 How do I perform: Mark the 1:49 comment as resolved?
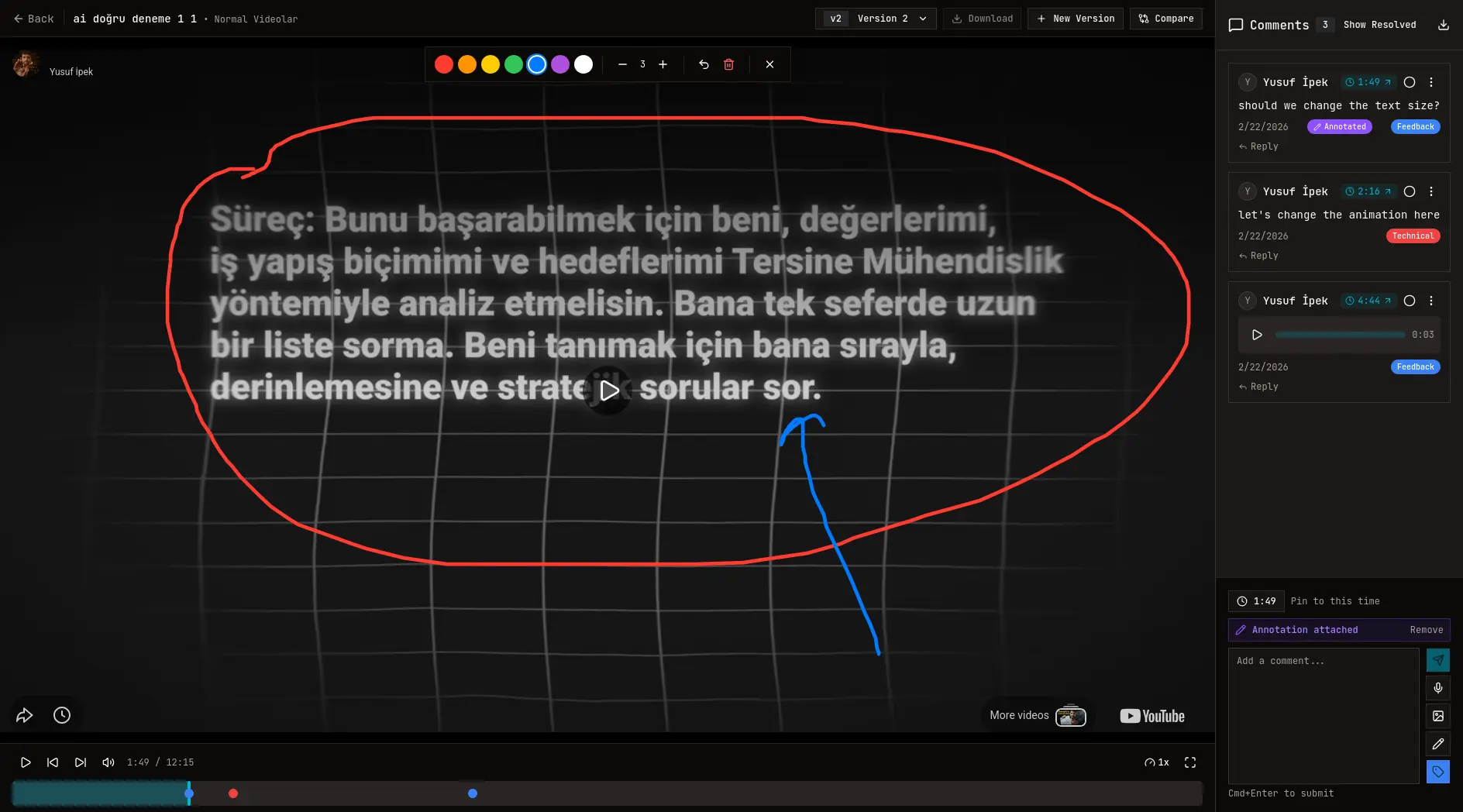tap(1410, 82)
